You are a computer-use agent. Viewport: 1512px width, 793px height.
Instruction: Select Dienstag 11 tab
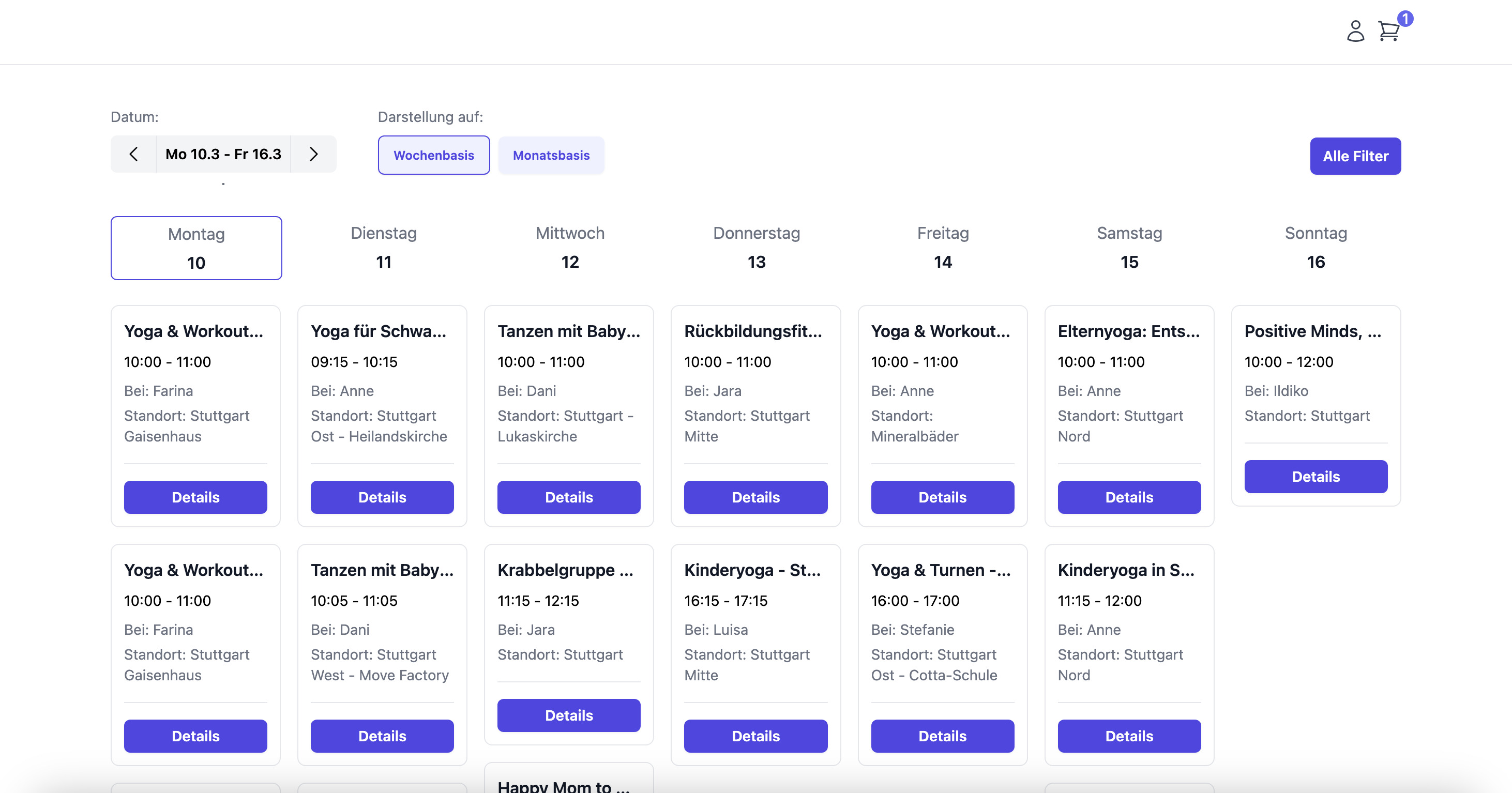(x=383, y=247)
